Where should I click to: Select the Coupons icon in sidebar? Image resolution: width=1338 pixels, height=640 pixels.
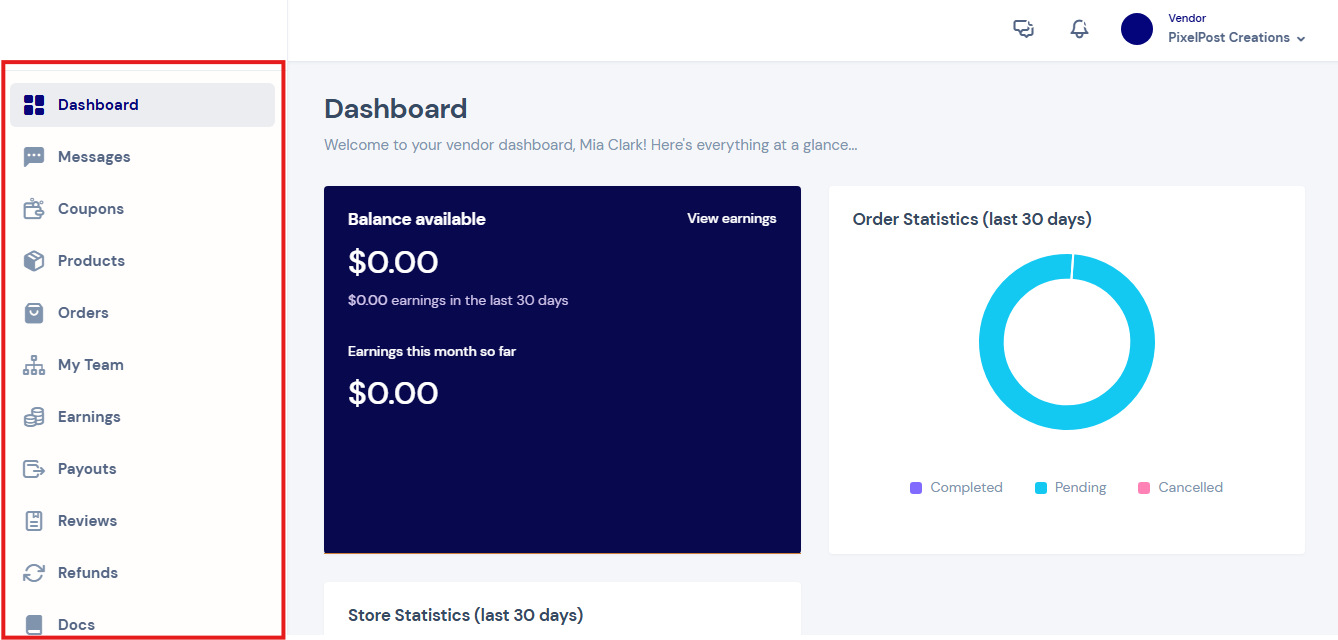[x=34, y=209]
